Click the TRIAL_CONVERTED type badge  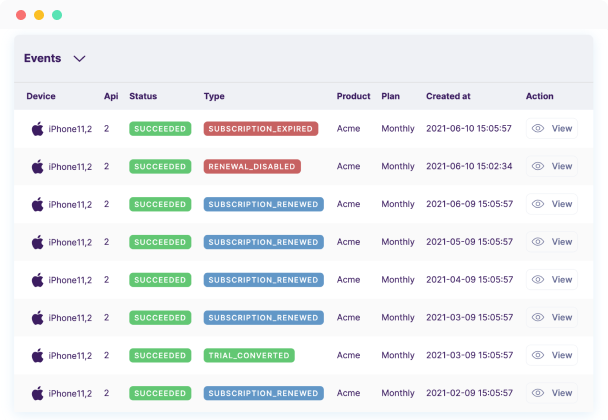[x=249, y=355]
